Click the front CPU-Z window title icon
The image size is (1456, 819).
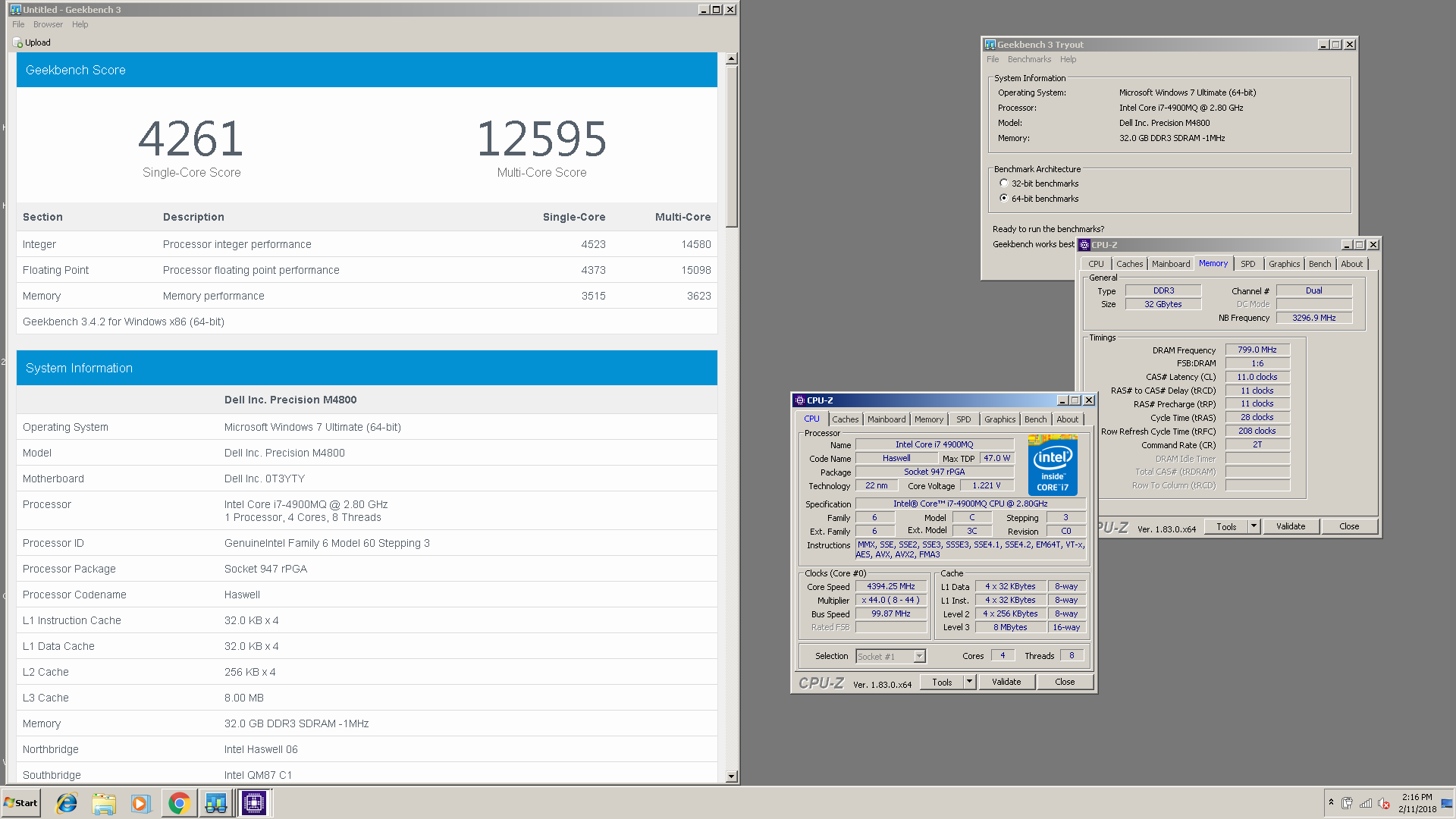(x=799, y=400)
